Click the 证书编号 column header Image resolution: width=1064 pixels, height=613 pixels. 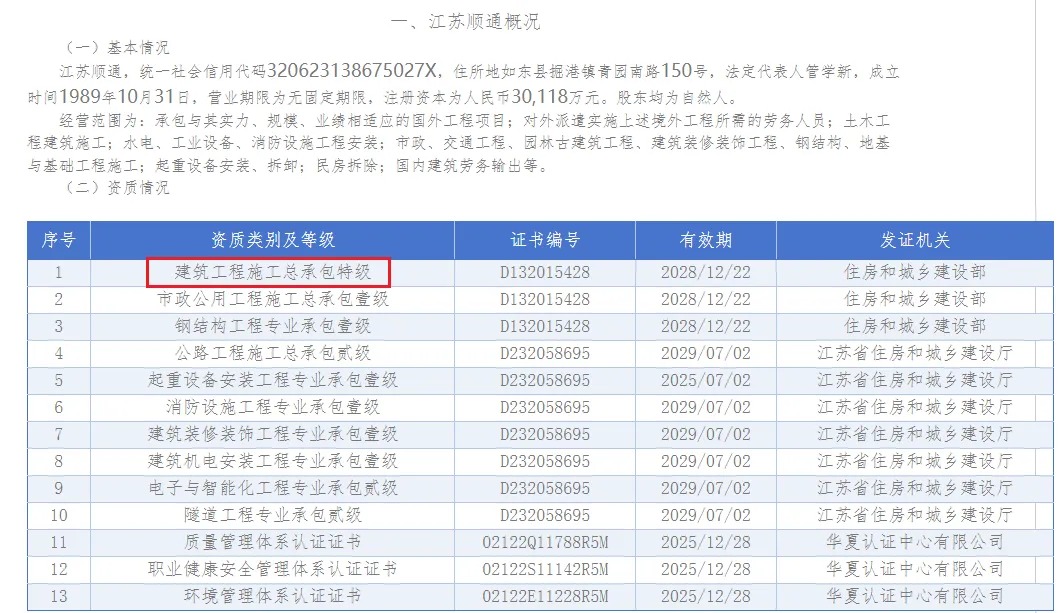(x=545, y=240)
